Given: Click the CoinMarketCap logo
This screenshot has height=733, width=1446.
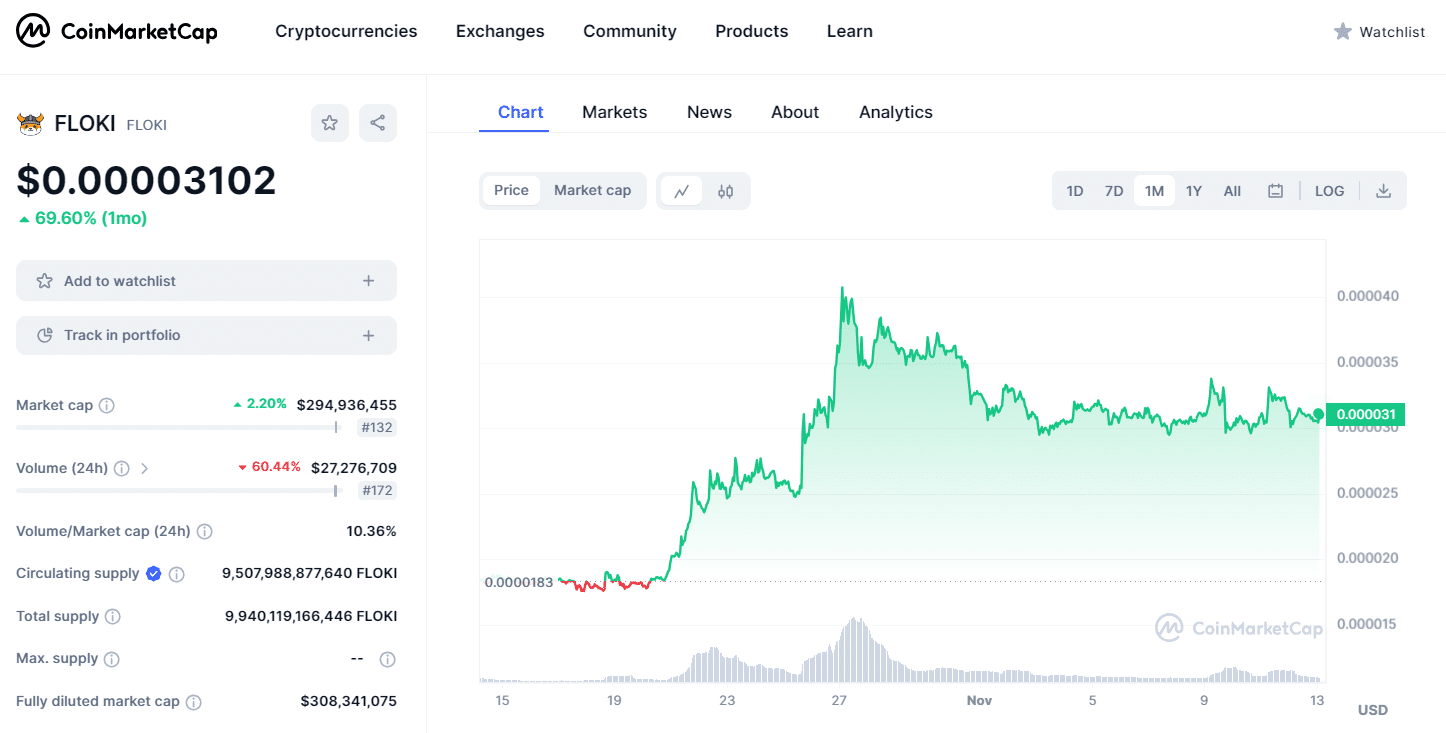Looking at the screenshot, I should [117, 32].
